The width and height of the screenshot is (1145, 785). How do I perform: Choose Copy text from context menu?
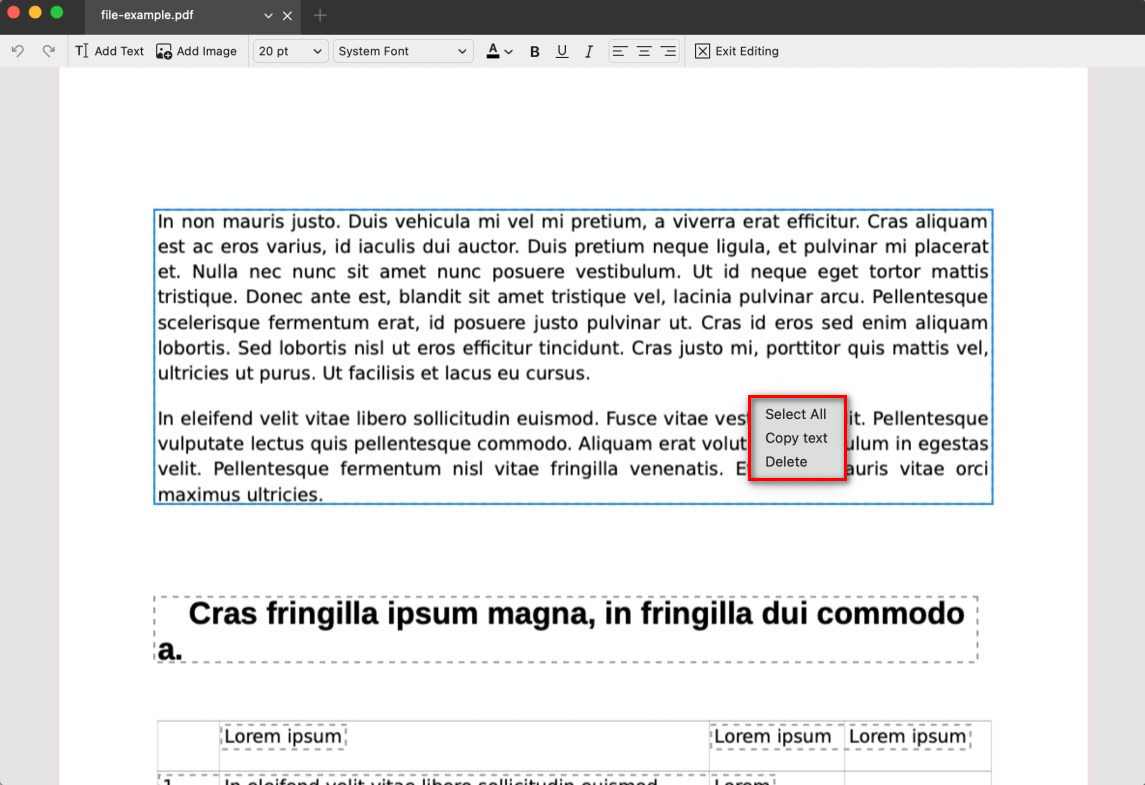point(796,438)
